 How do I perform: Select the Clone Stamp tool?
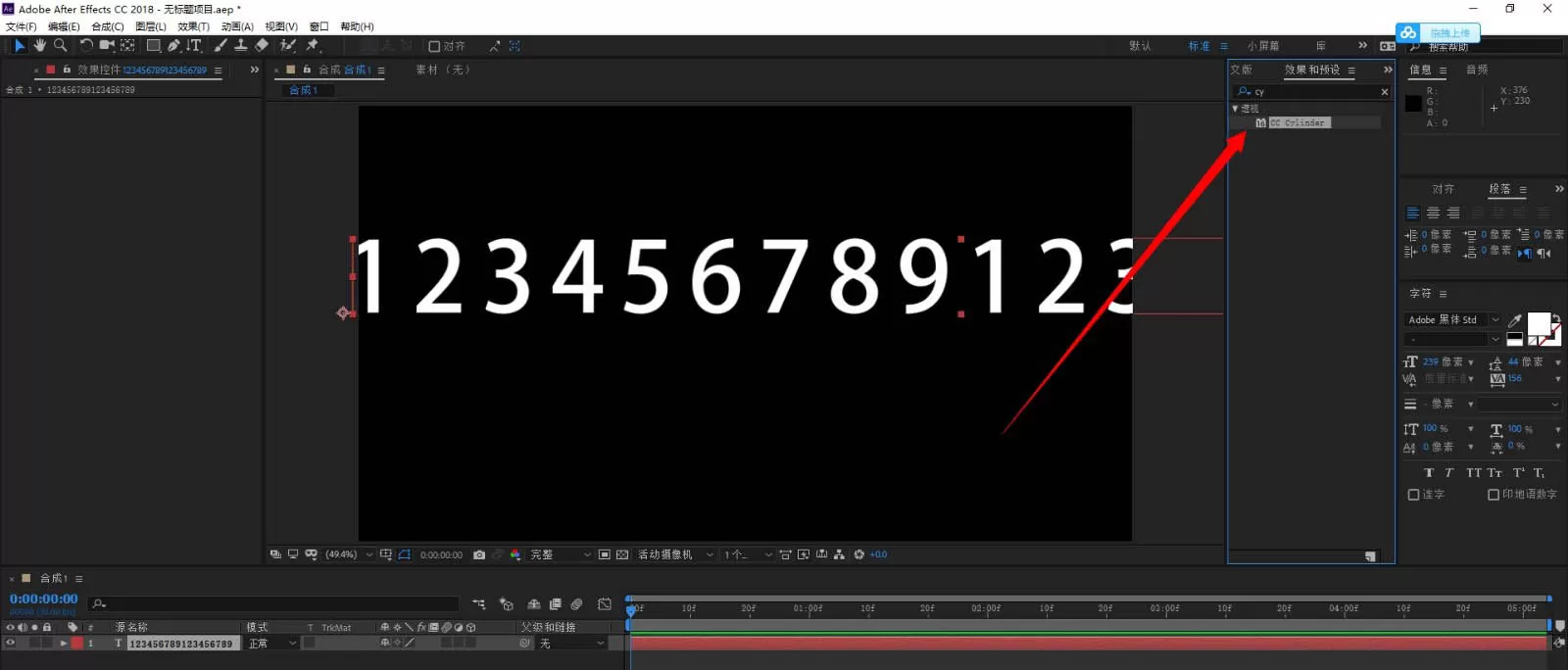(x=240, y=45)
